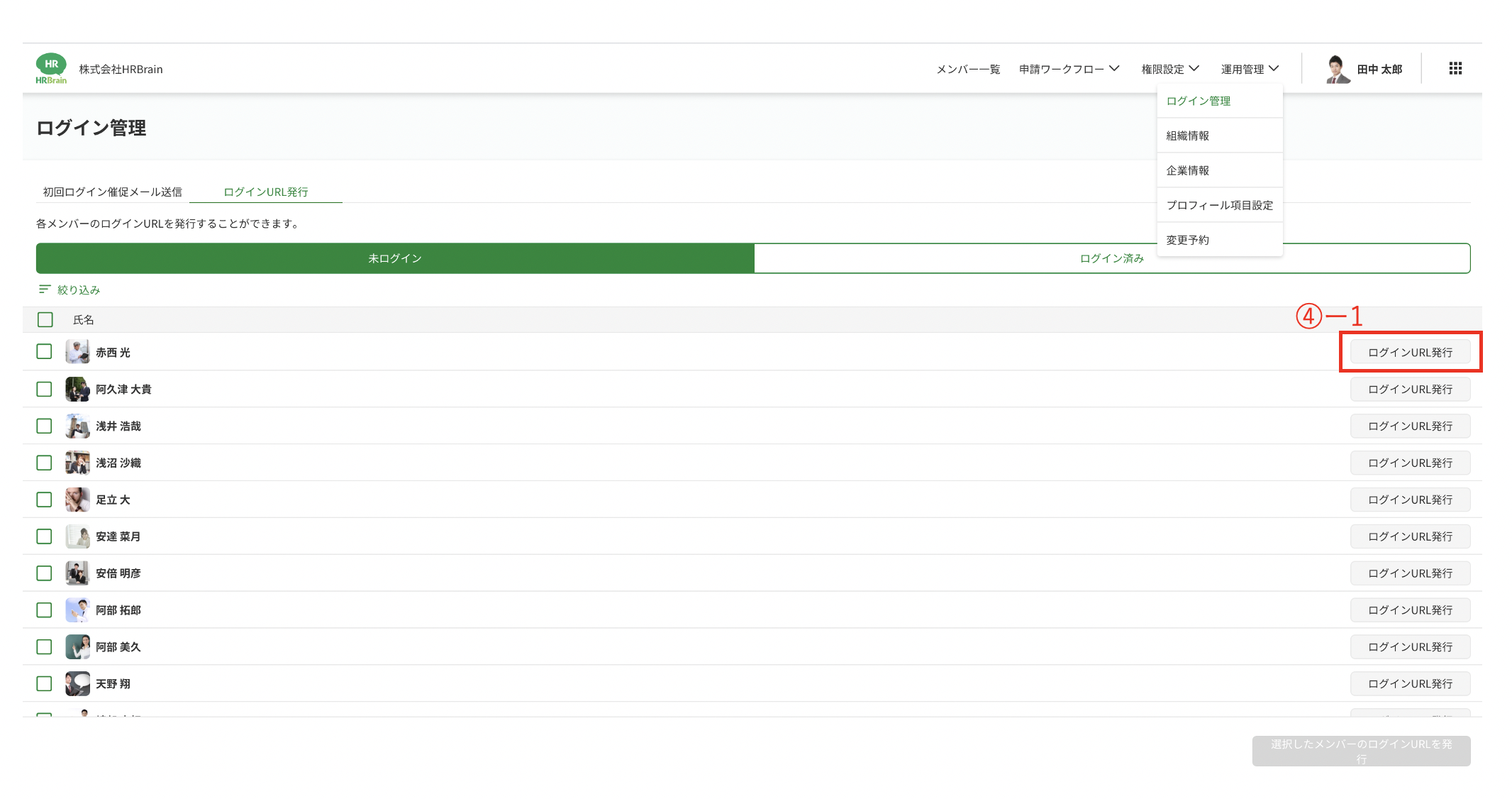Image resolution: width=1512 pixels, height=799 pixels.
Task: Select ログイン管理 from the dropdown menu
Action: [1220, 101]
